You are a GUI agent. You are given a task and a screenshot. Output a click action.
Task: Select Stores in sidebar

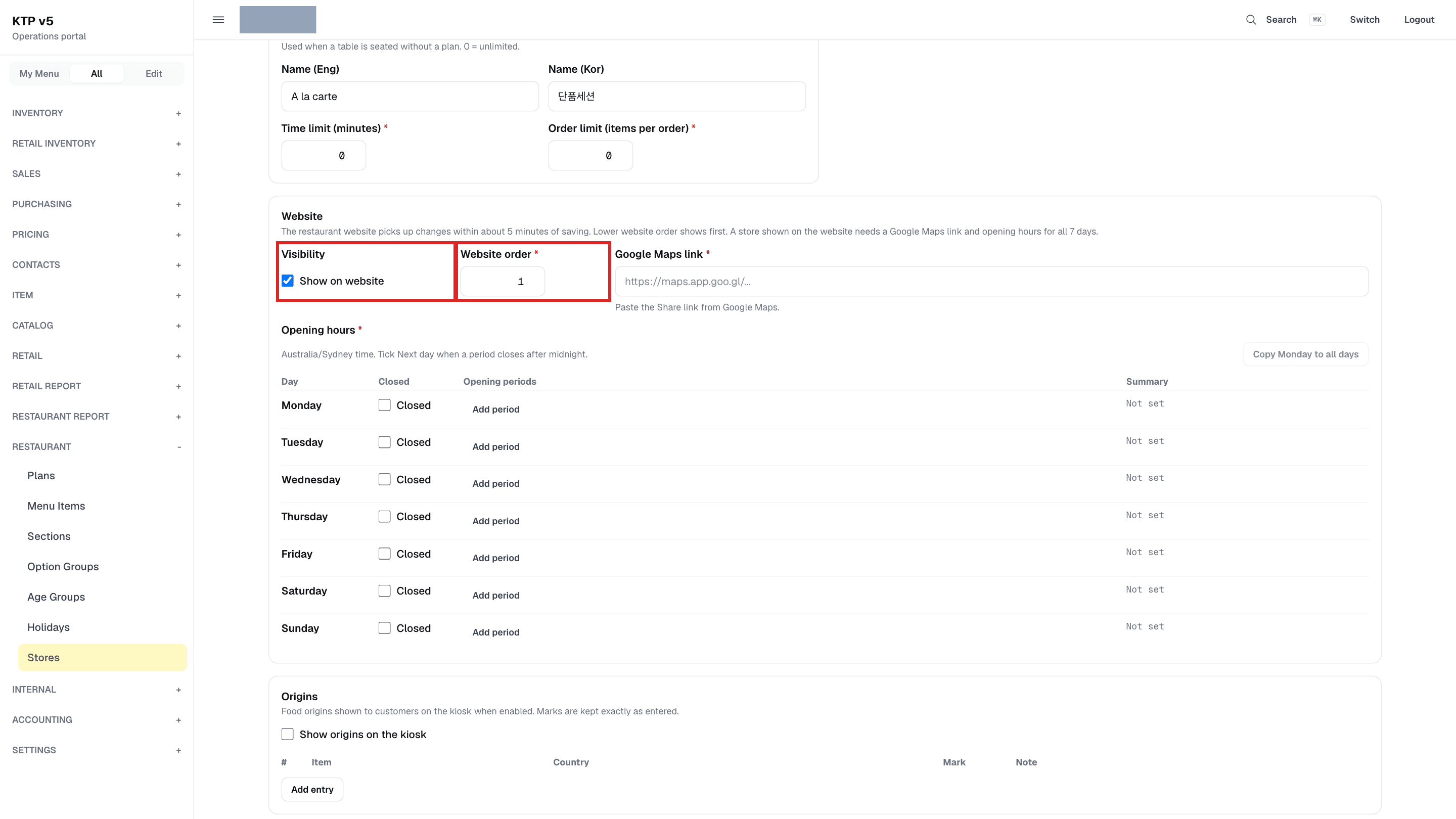[x=102, y=657]
